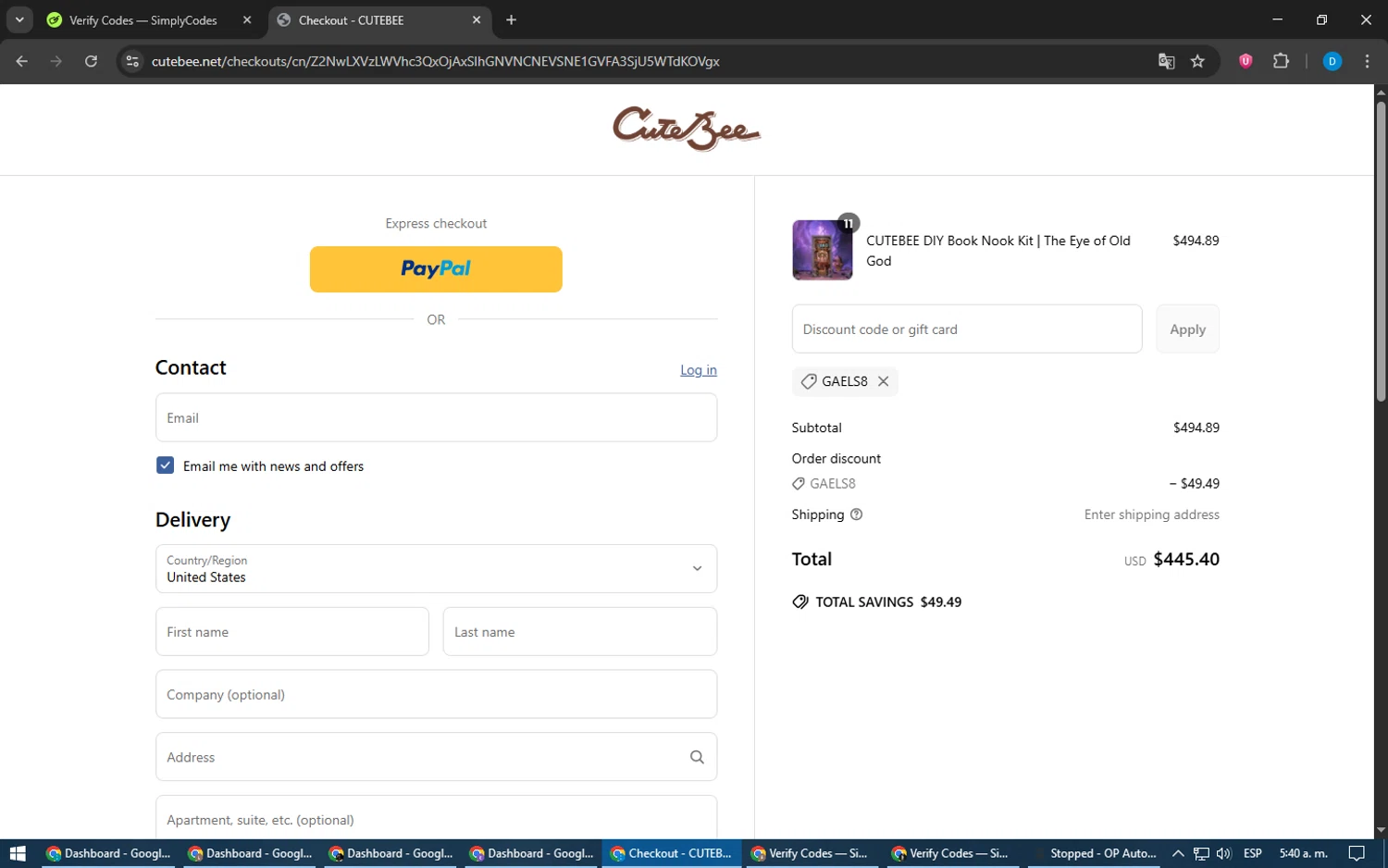Uncheck Email me with news and offers
Image resolution: width=1388 pixels, height=868 pixels.
[165, 465]
